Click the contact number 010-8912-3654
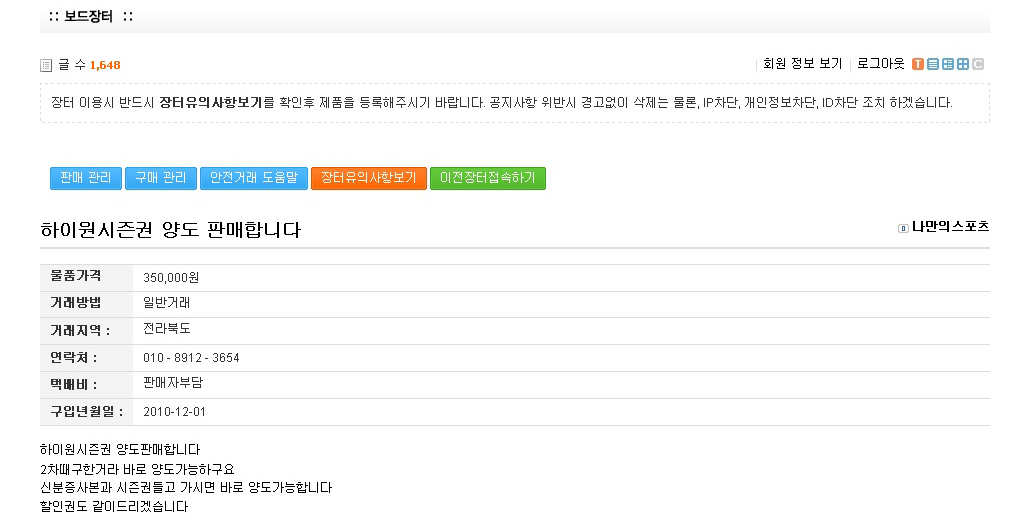The image size is (1031, 529). coord(191,358)
